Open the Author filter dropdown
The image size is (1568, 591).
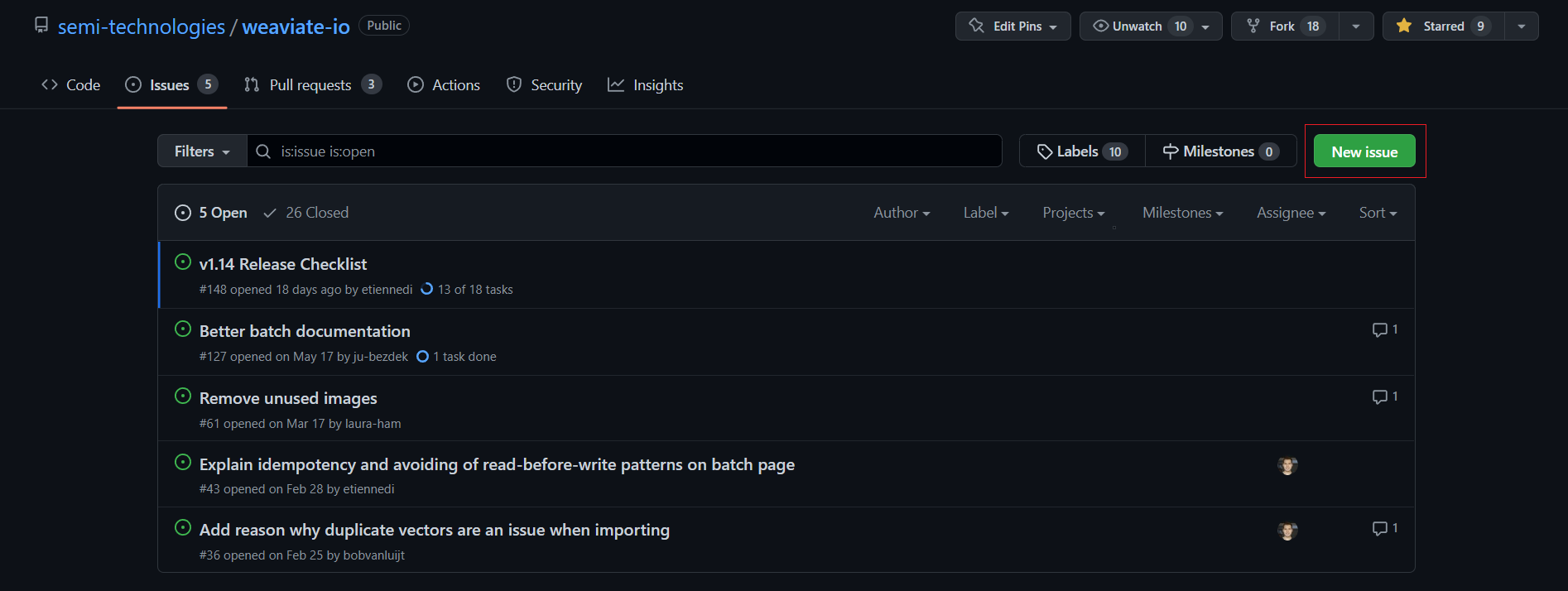[x=902, y=213]
